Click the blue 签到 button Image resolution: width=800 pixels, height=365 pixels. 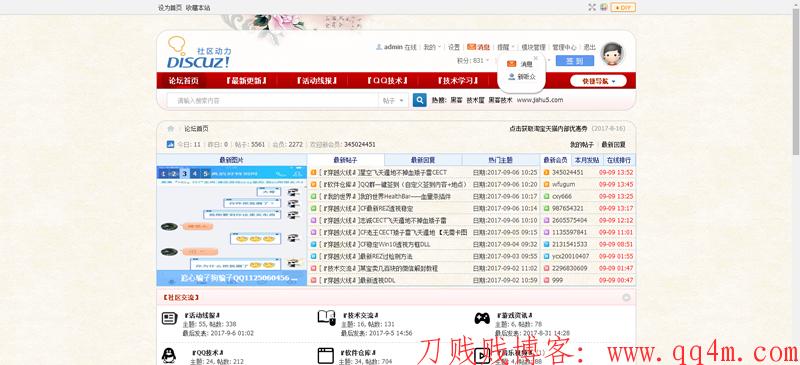pyautogui.click(x=574, y=61)
